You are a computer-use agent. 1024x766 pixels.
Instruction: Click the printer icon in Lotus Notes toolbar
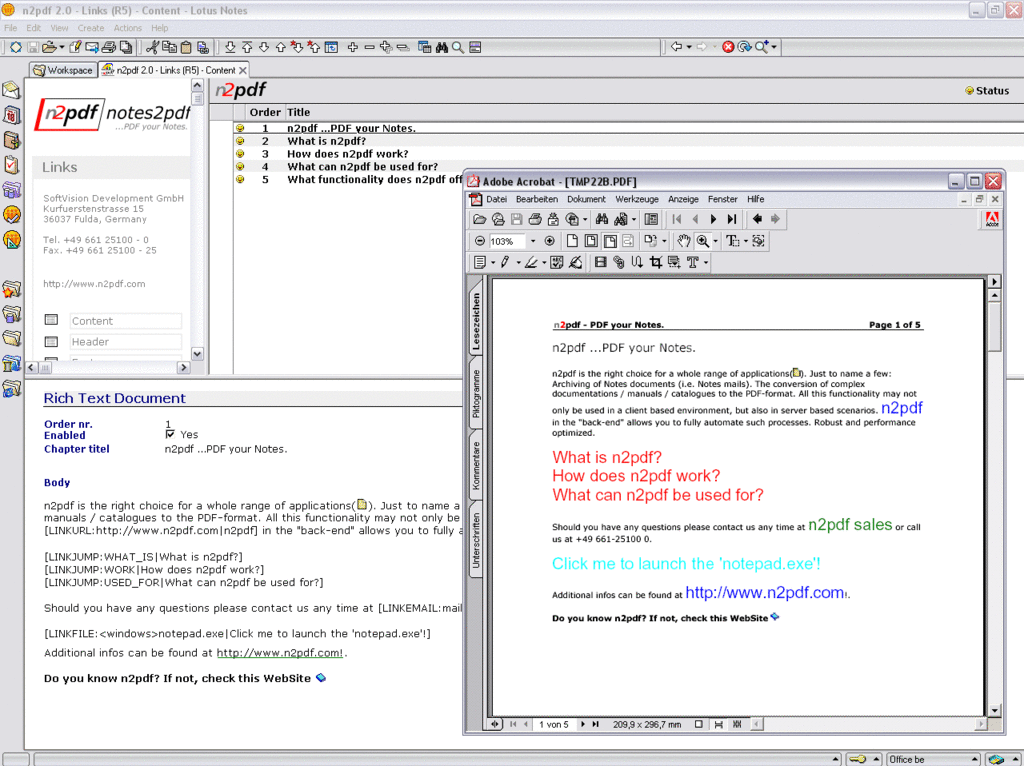[108, 47]
